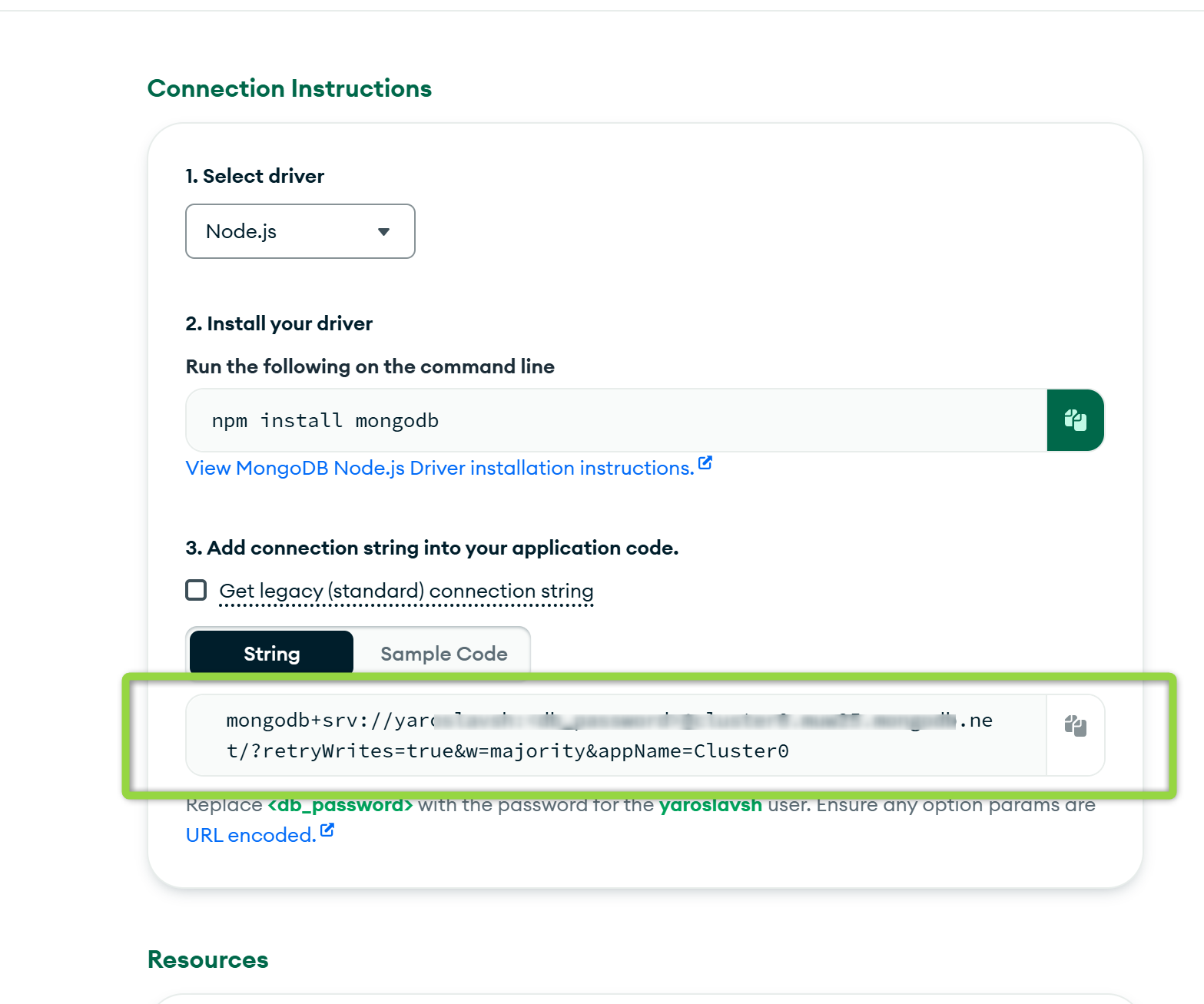Click external-link icon after driver installation instructions

(x=705, y=463)
